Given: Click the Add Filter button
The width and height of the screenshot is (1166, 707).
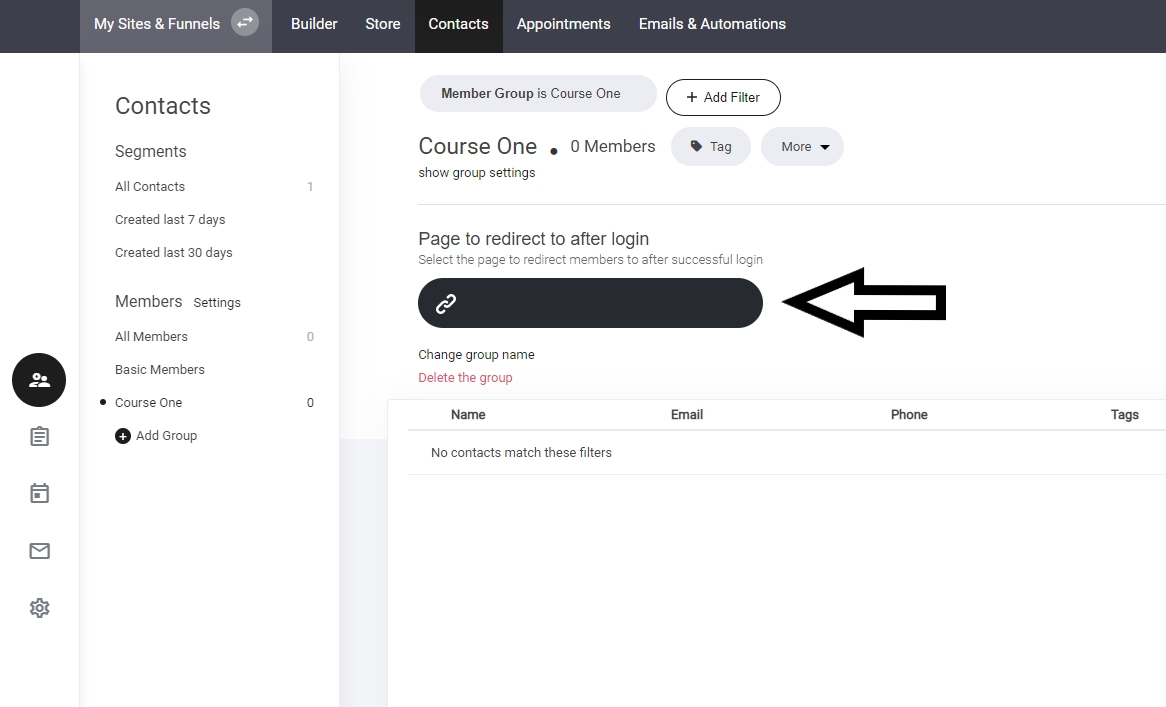Looking at the screenshot, I should (x=723, y=97).
